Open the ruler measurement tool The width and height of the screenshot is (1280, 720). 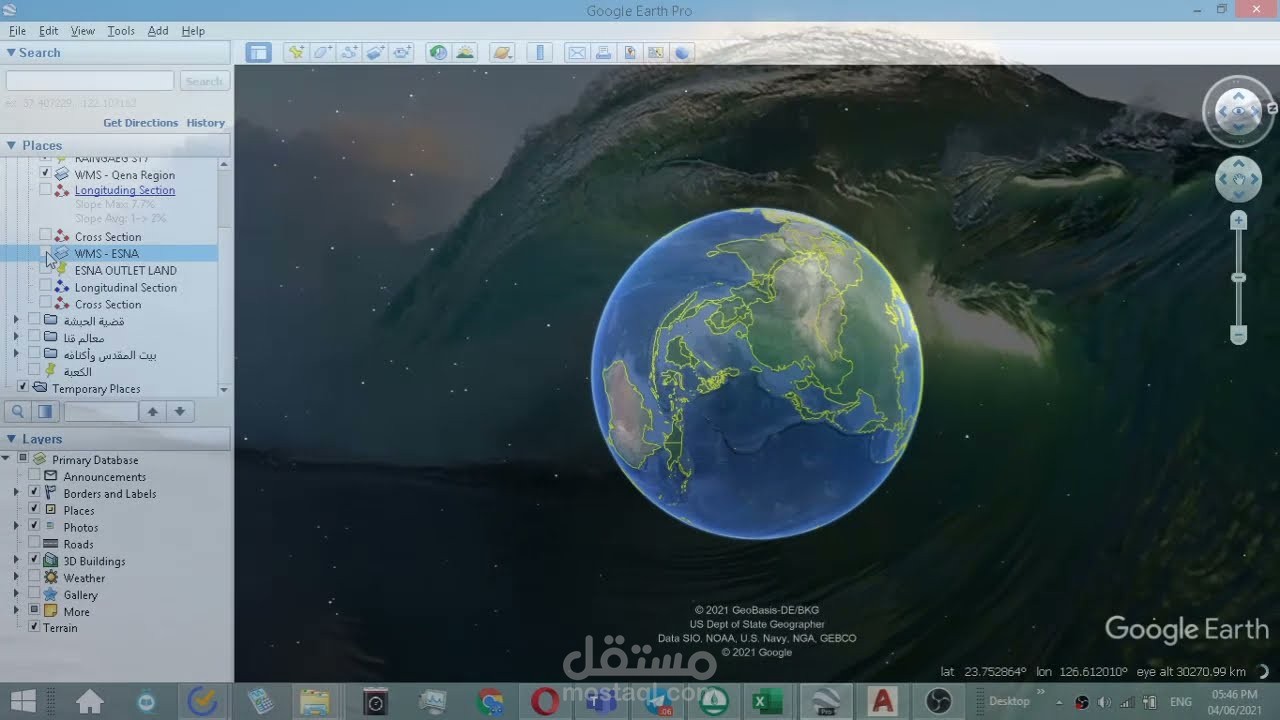click(x=540, y=53)
